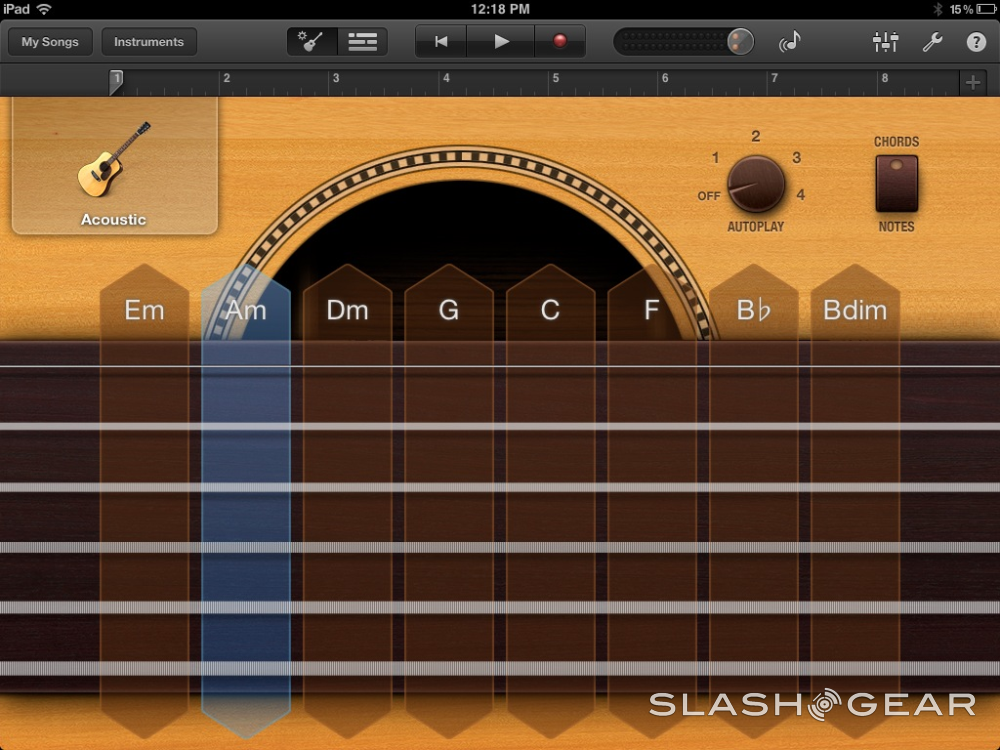Play the Em chord strip

tap(145, 501)
